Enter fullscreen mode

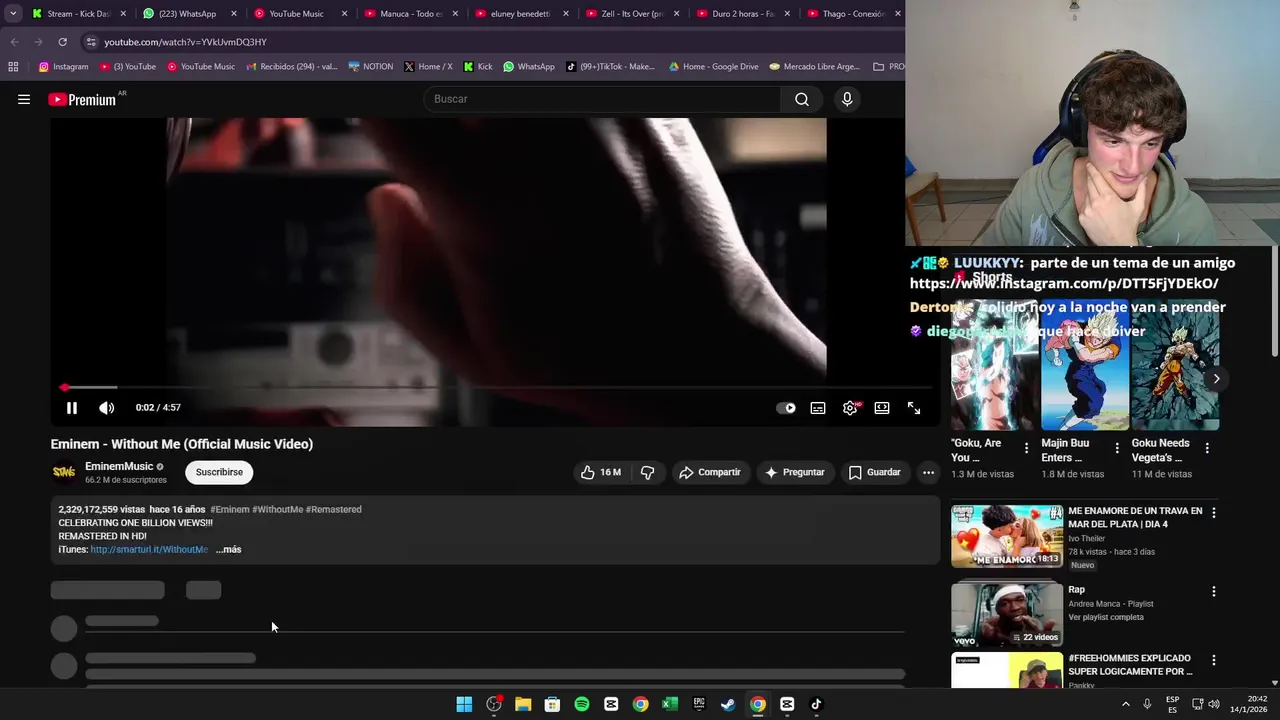coord(914,408)
